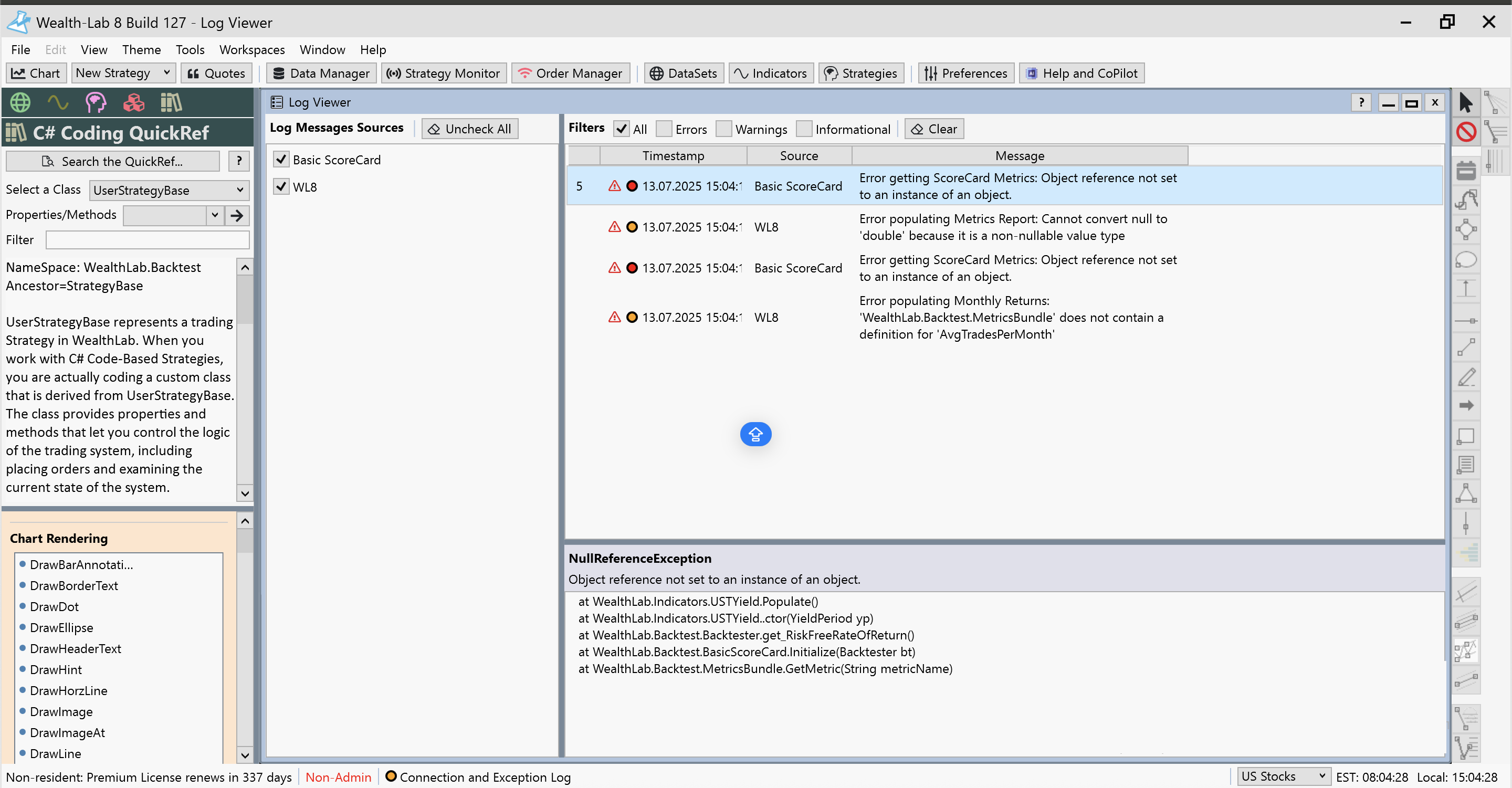This screenshot has height=788, width=1512.
Task: Click the Chart Rendering list scrollbar up arrow
Action: coord(245,521)
